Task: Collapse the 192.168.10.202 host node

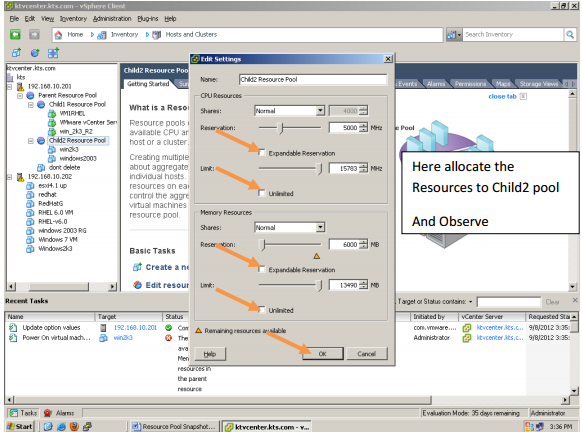Action: click(10, 177)
